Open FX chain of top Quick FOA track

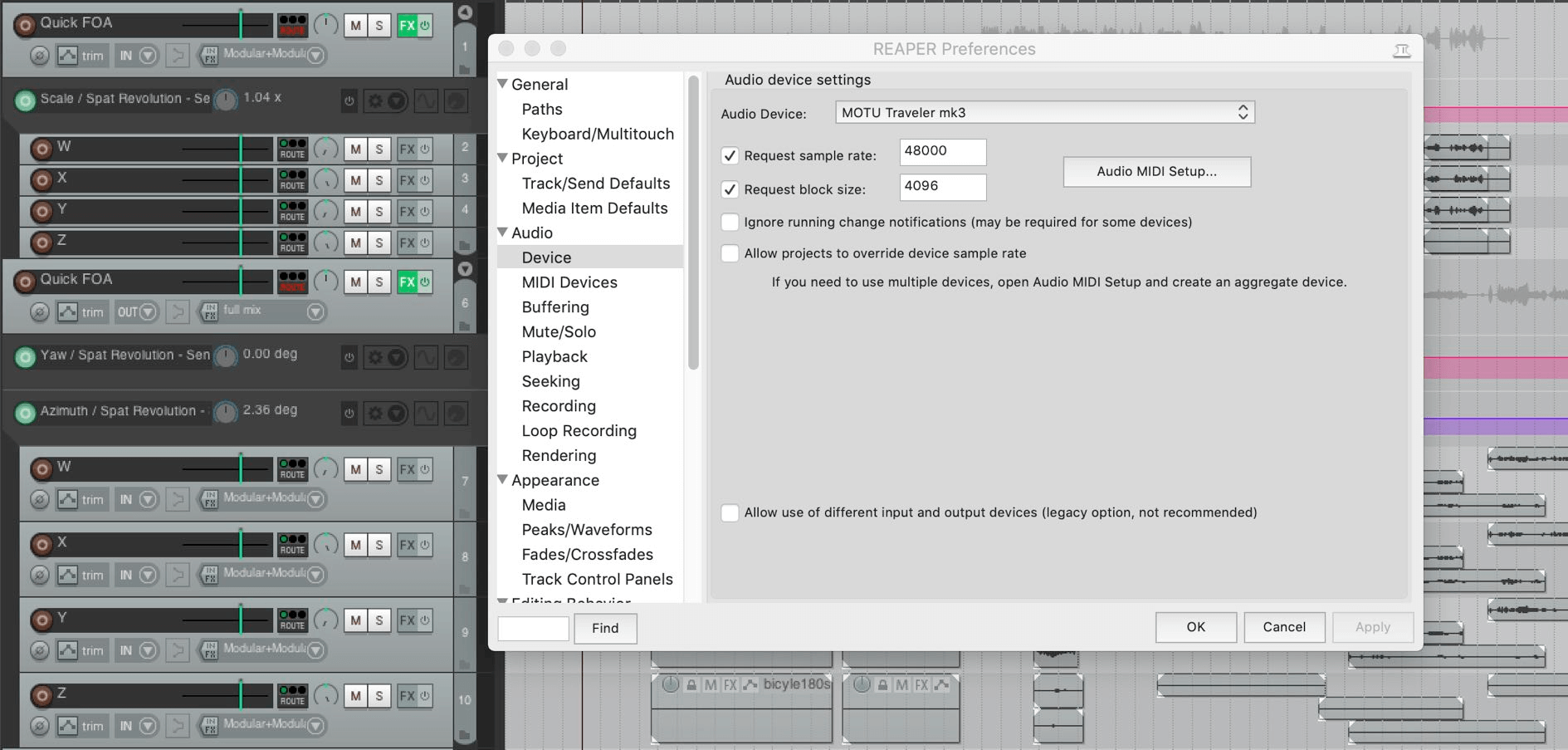coord(407,25)
